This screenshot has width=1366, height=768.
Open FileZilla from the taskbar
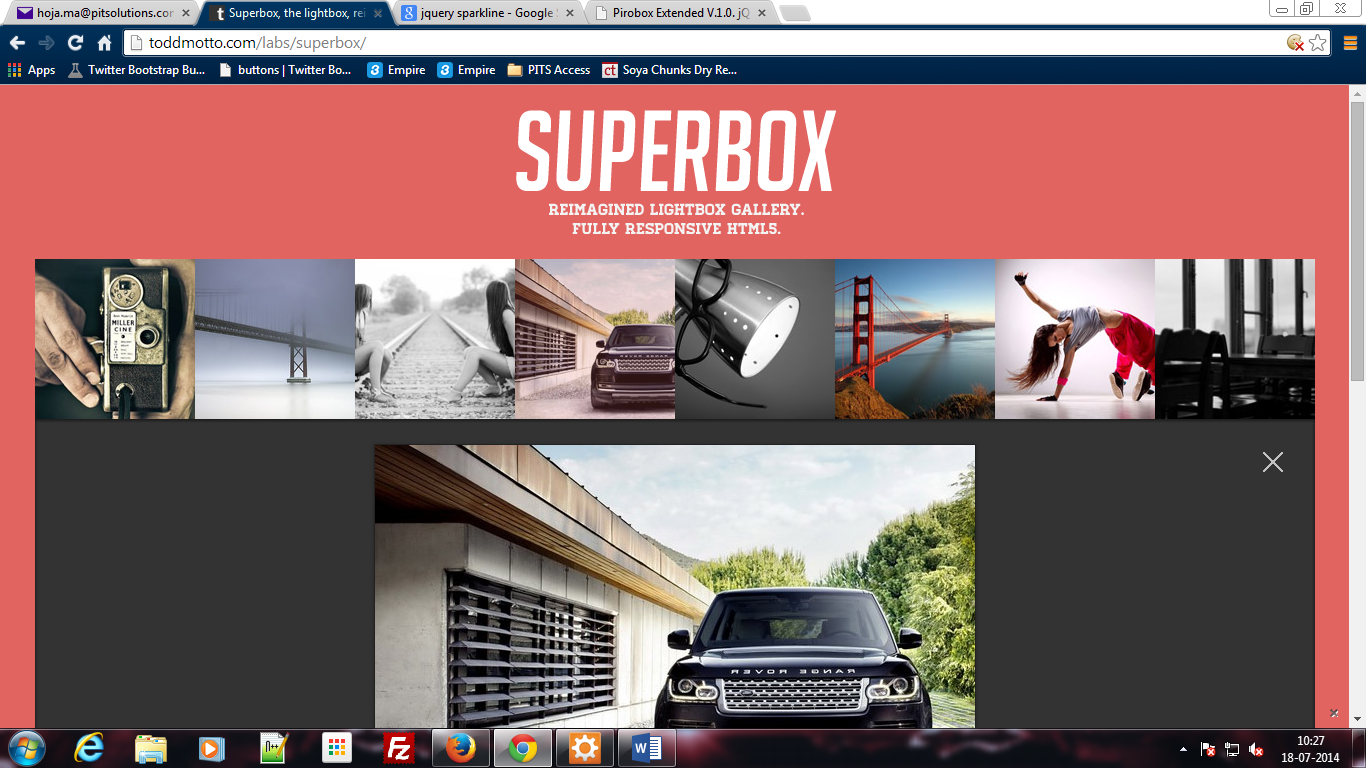tap(399, 748)
